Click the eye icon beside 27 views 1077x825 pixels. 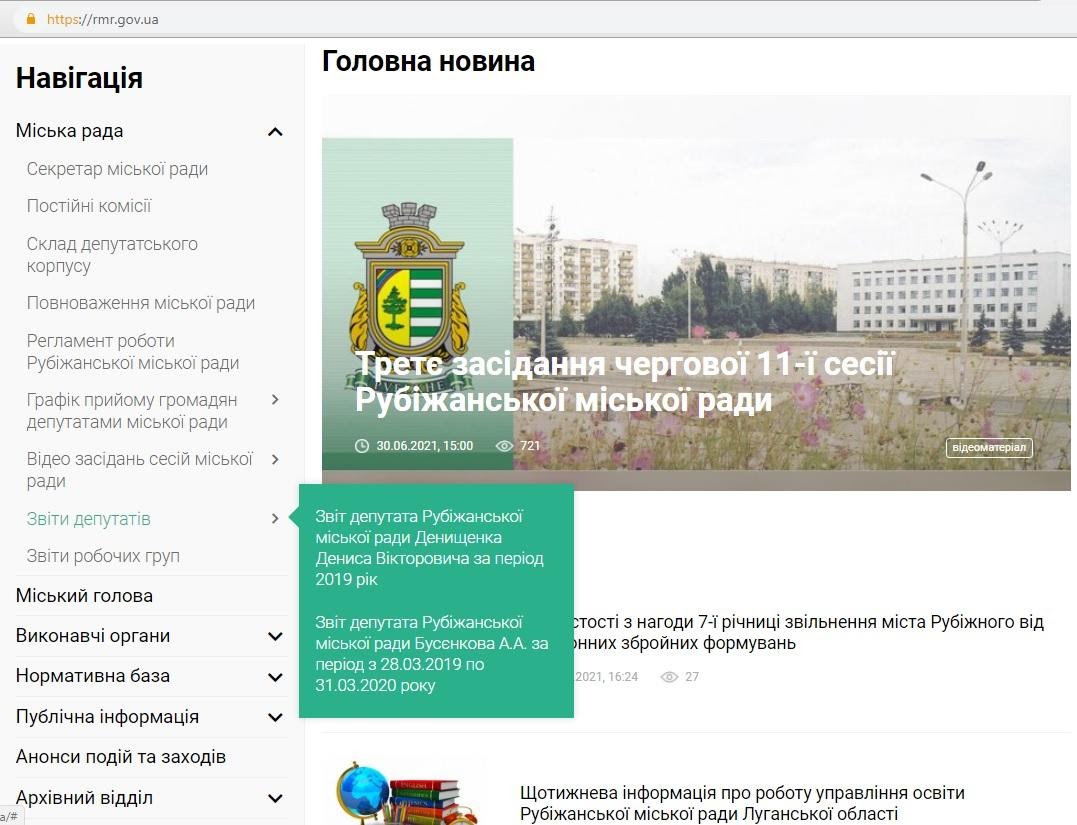pos(670,677)
